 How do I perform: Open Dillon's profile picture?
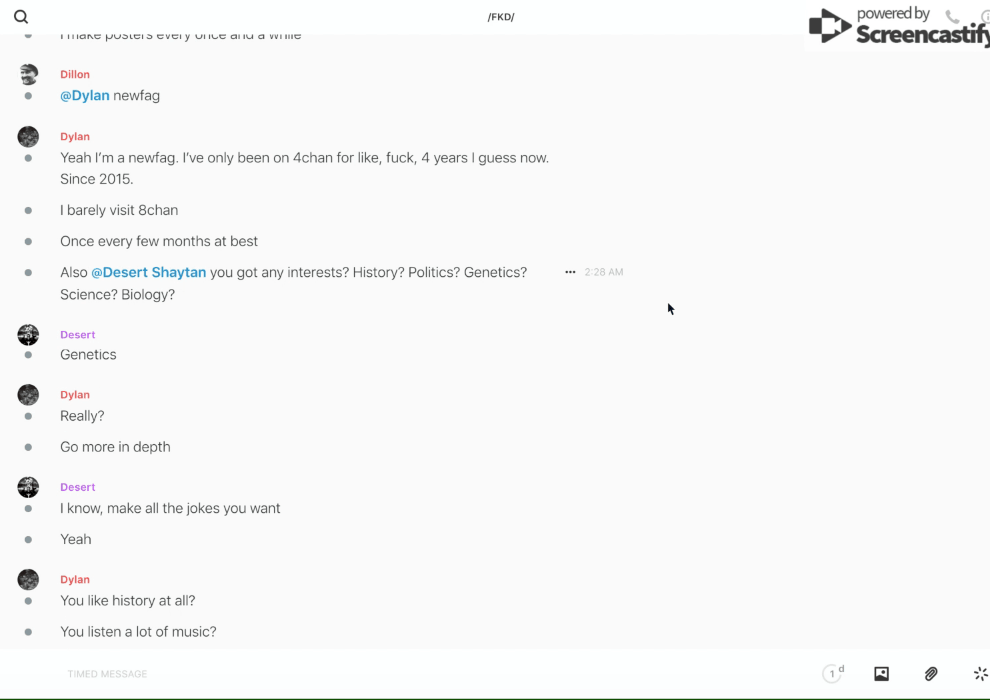[28, 74]
